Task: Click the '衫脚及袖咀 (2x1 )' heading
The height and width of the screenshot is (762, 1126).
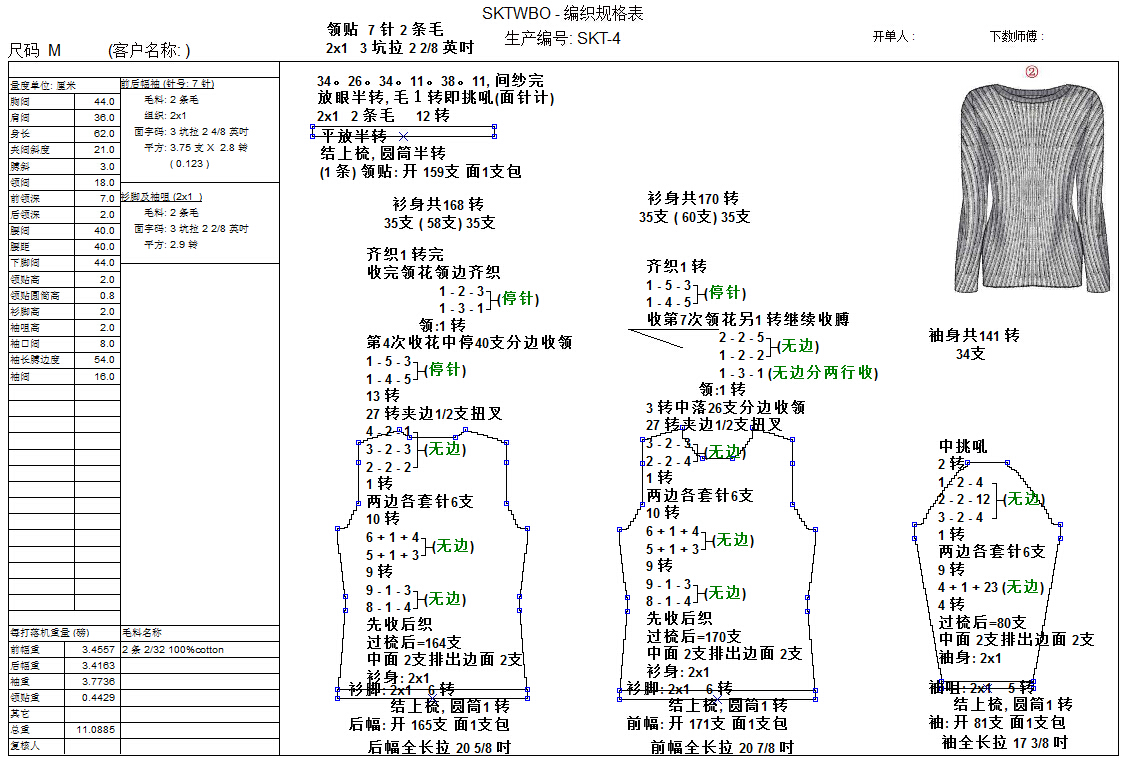Action: (162, 197)
